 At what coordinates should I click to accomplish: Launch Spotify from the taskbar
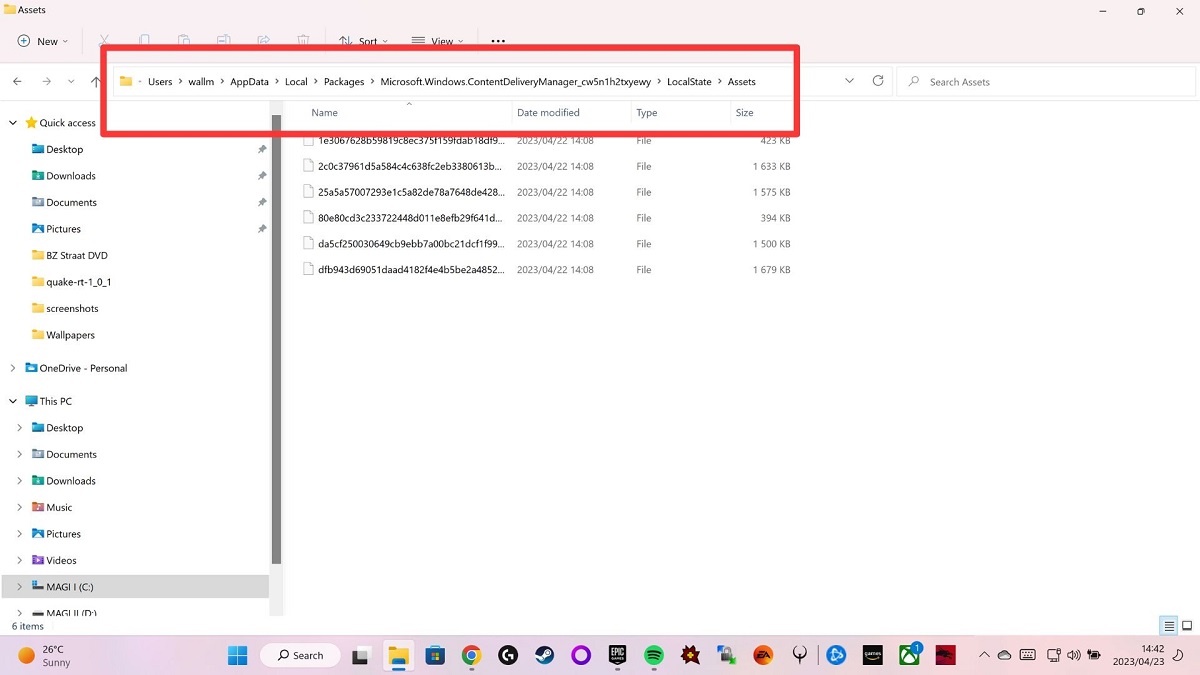pos(653,655)
